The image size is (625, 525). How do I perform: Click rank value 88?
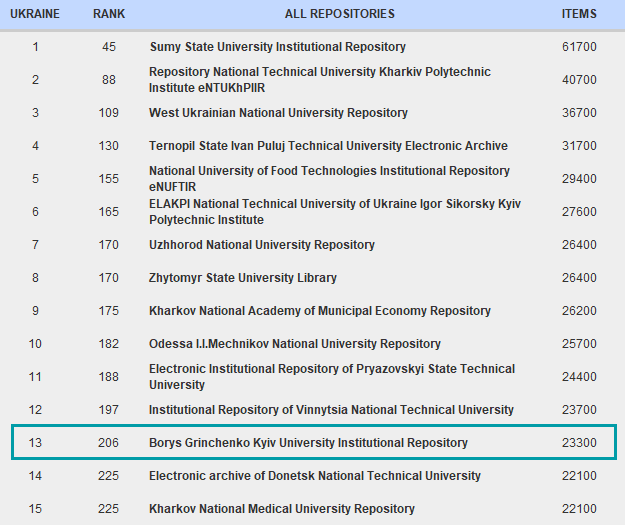tap(109, 80)
